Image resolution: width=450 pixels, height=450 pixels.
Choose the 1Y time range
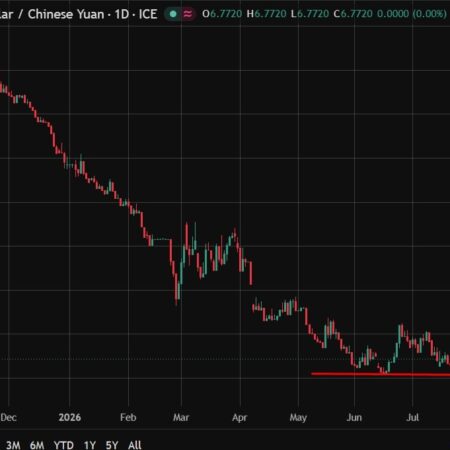[x=90, y=445]
